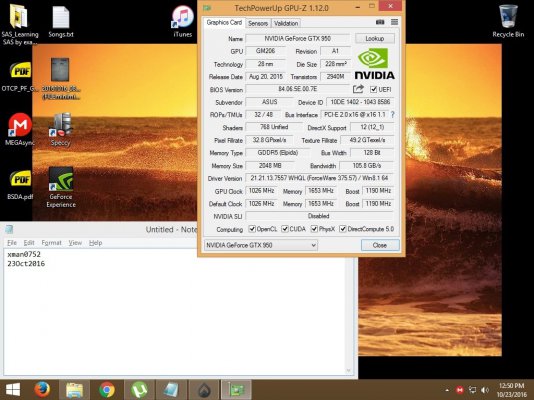The image size is (534, 400).
Task: Toggle the PhysX checkbox
Action: pyautogui.click(x=314, y=229)
